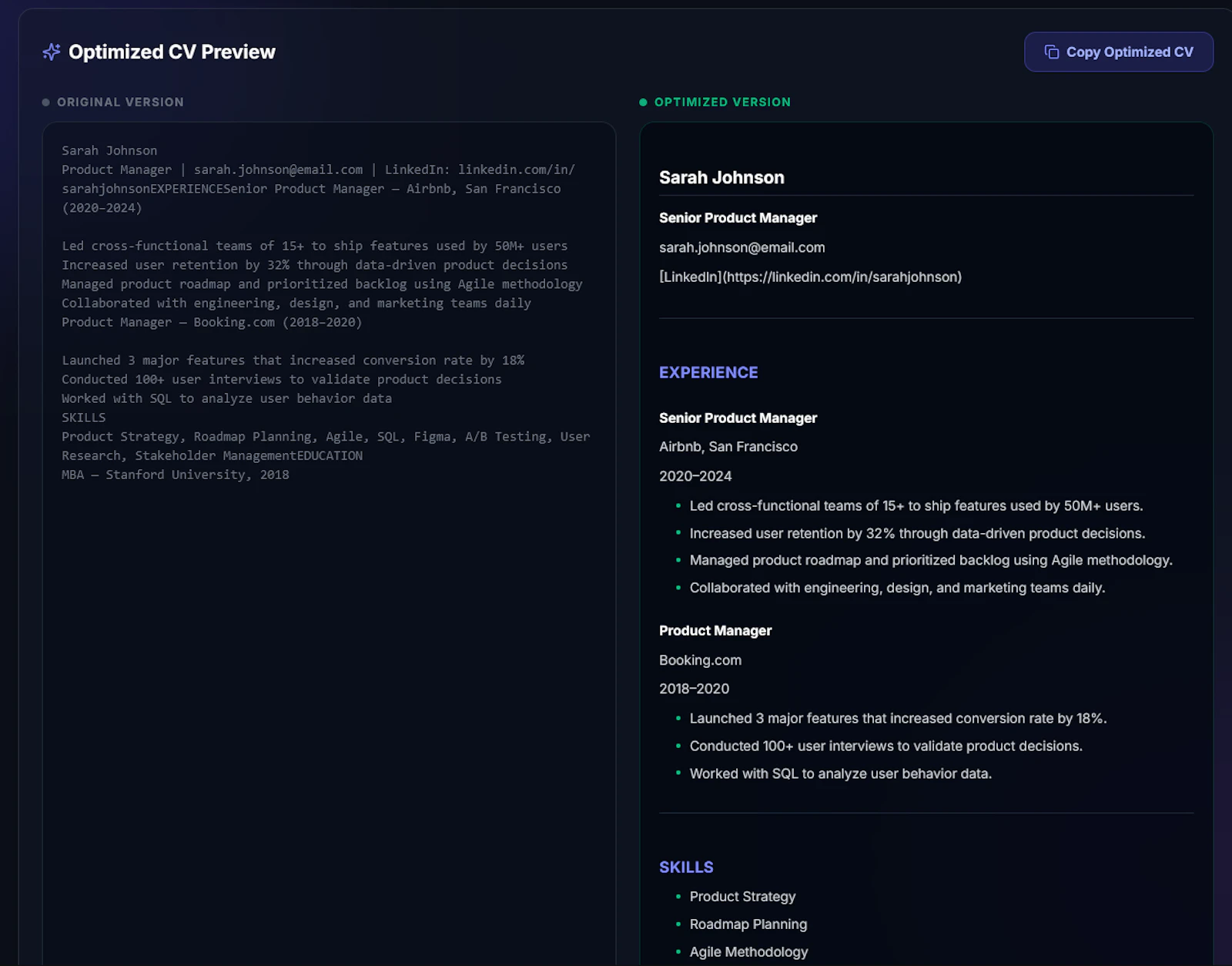Click the bullet about 32% user retention

[x=917, y=533]
